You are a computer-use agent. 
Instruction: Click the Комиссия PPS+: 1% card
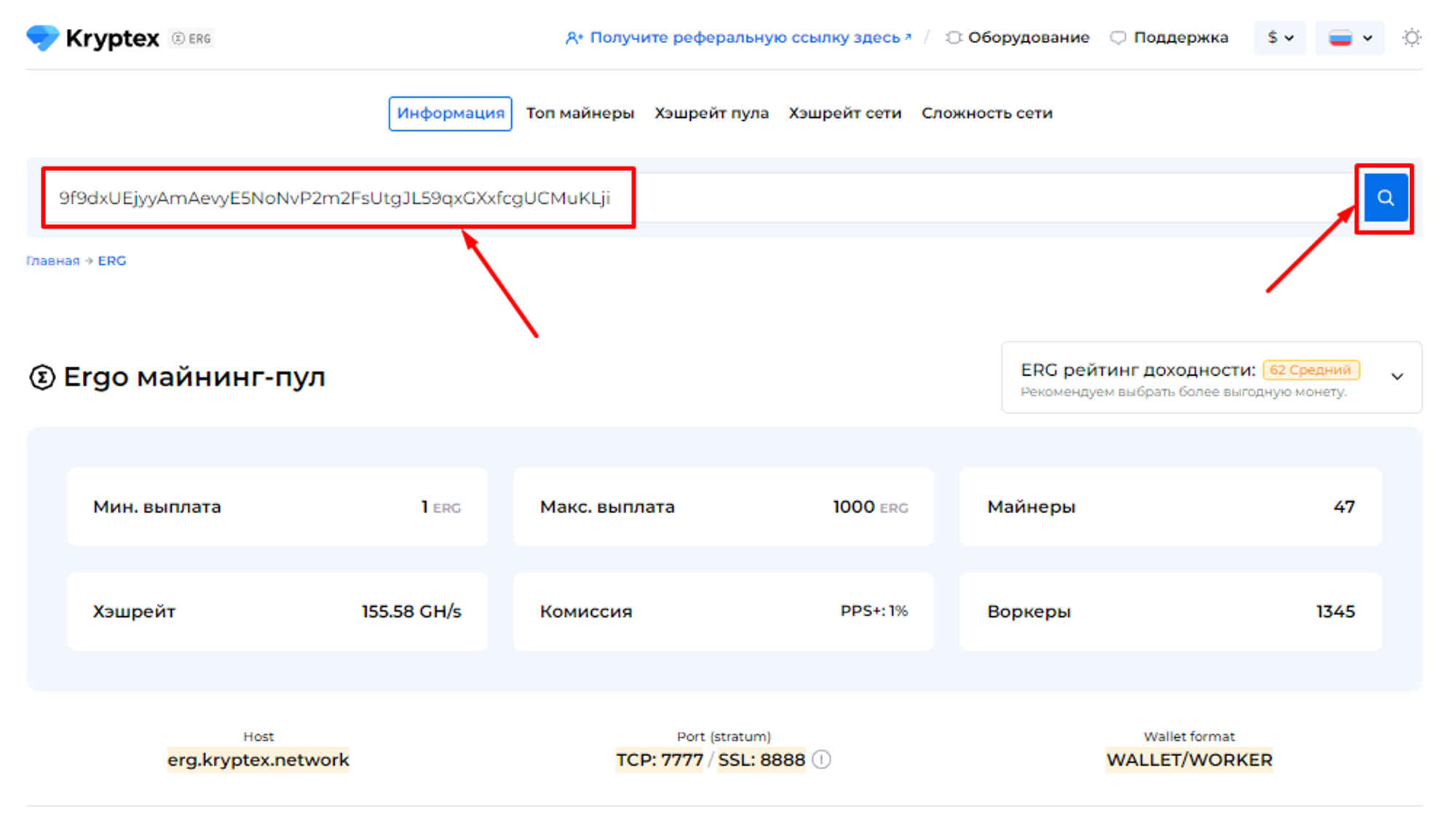(724, 612)
